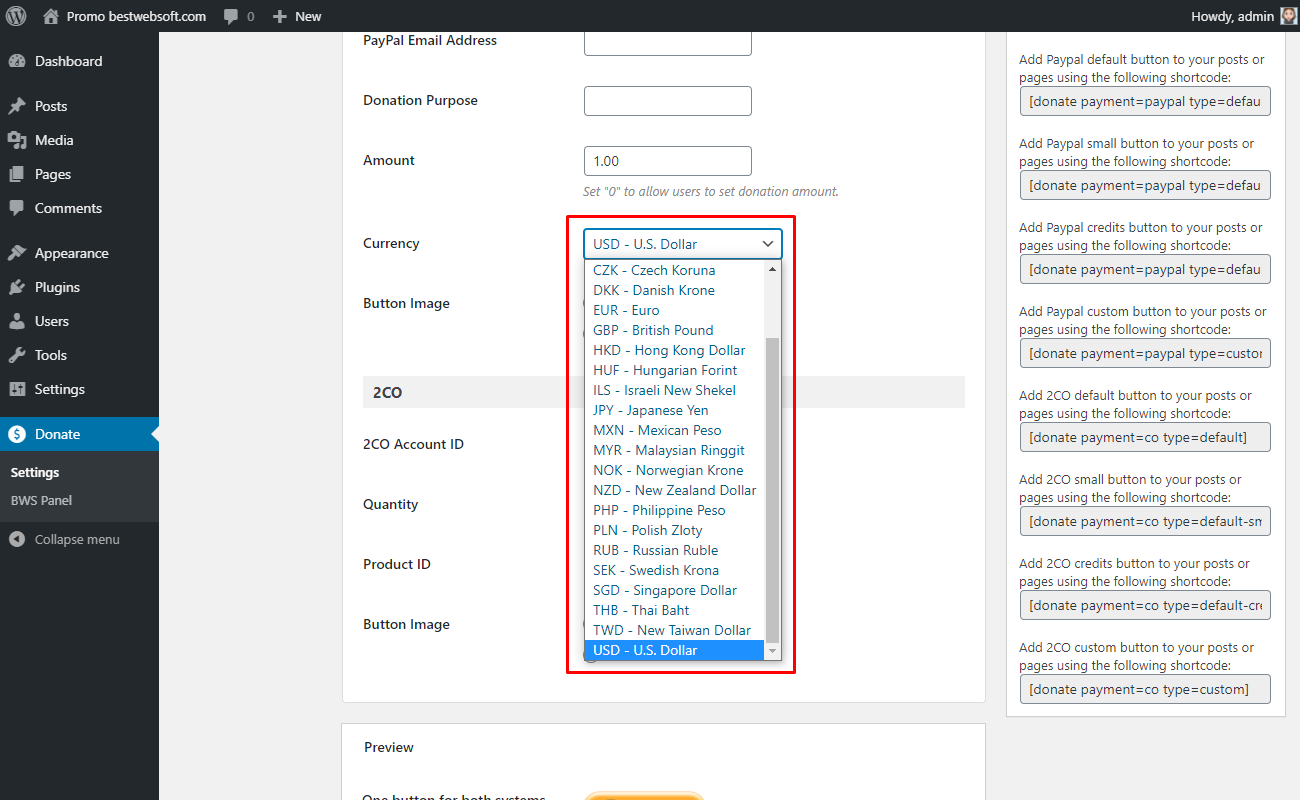Screen dimensions: 1300x800
Task: Select Paypal small button shortcode field
Action: tap(1145, 185)
